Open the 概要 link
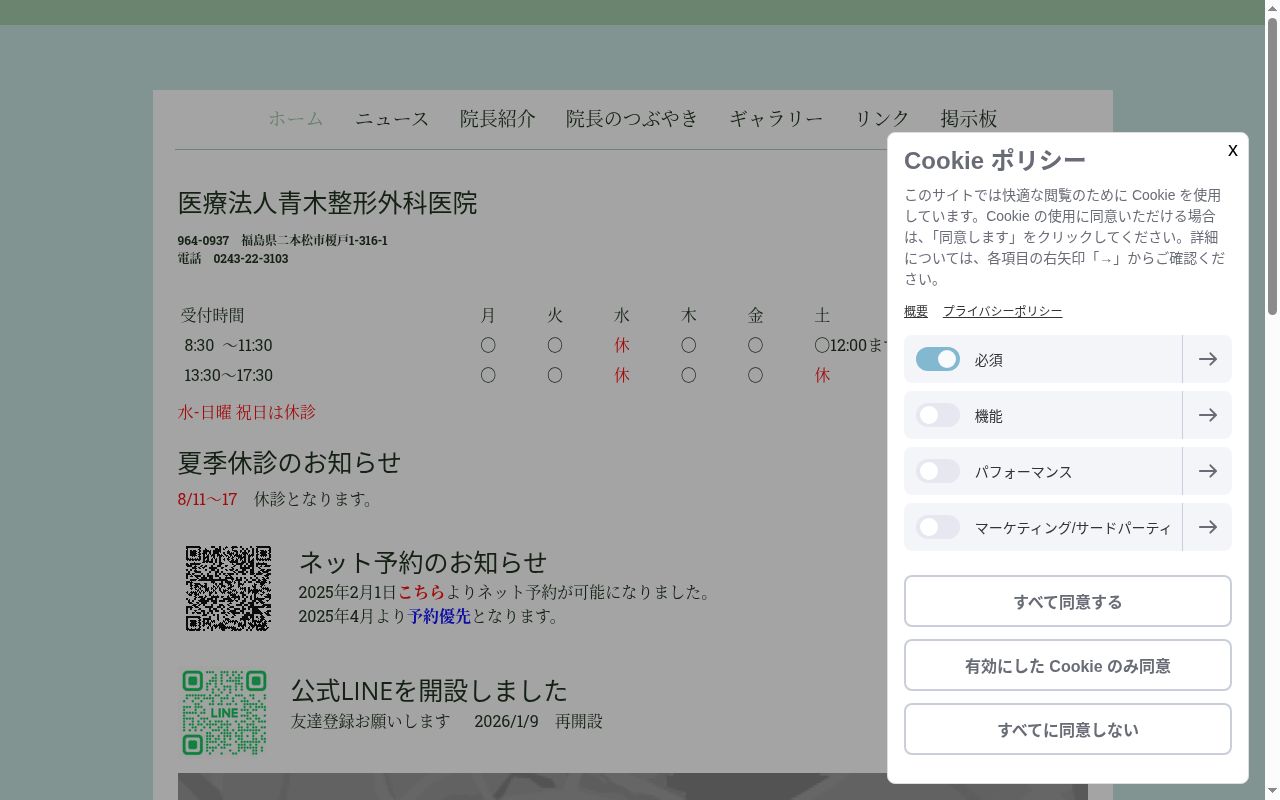This screenshot has height=800, width=1280. tap(916, 311)
